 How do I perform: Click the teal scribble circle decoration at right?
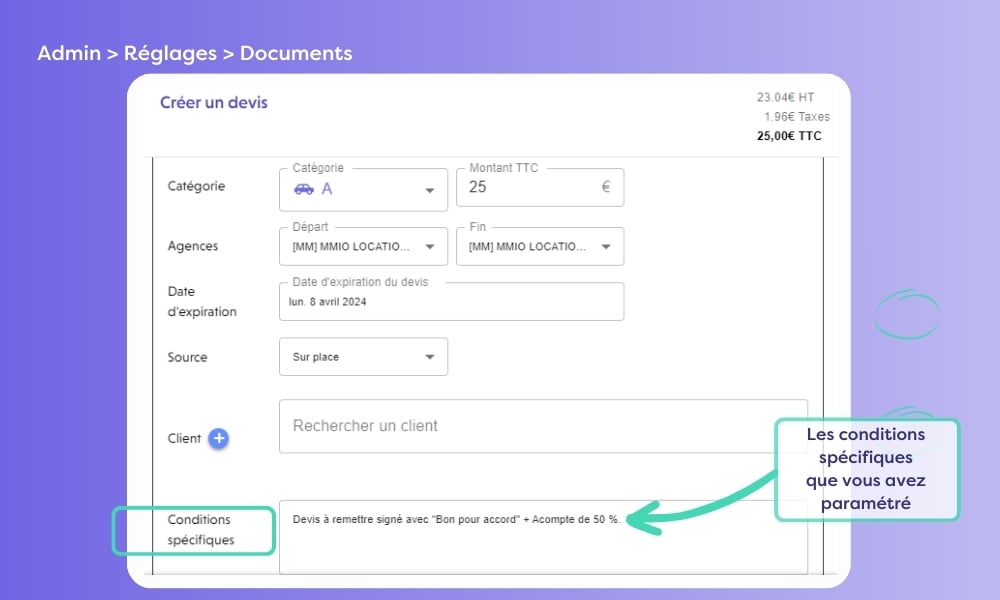coord(906,316)
